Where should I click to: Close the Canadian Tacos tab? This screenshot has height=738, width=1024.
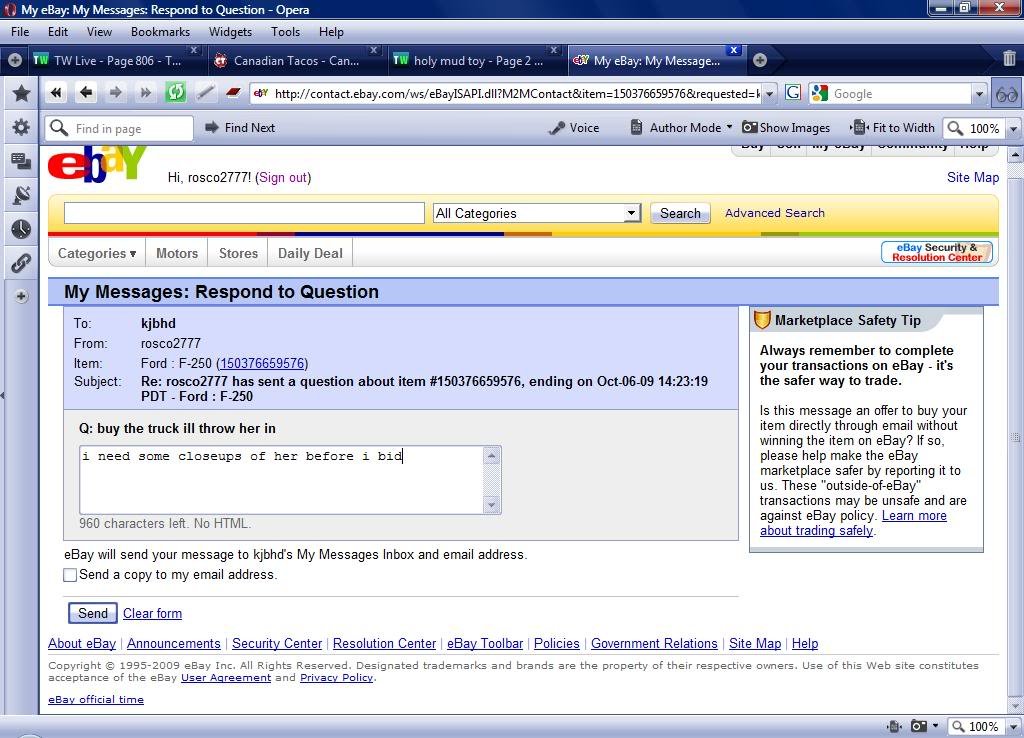pyautogui.click(x=374, y=50)
